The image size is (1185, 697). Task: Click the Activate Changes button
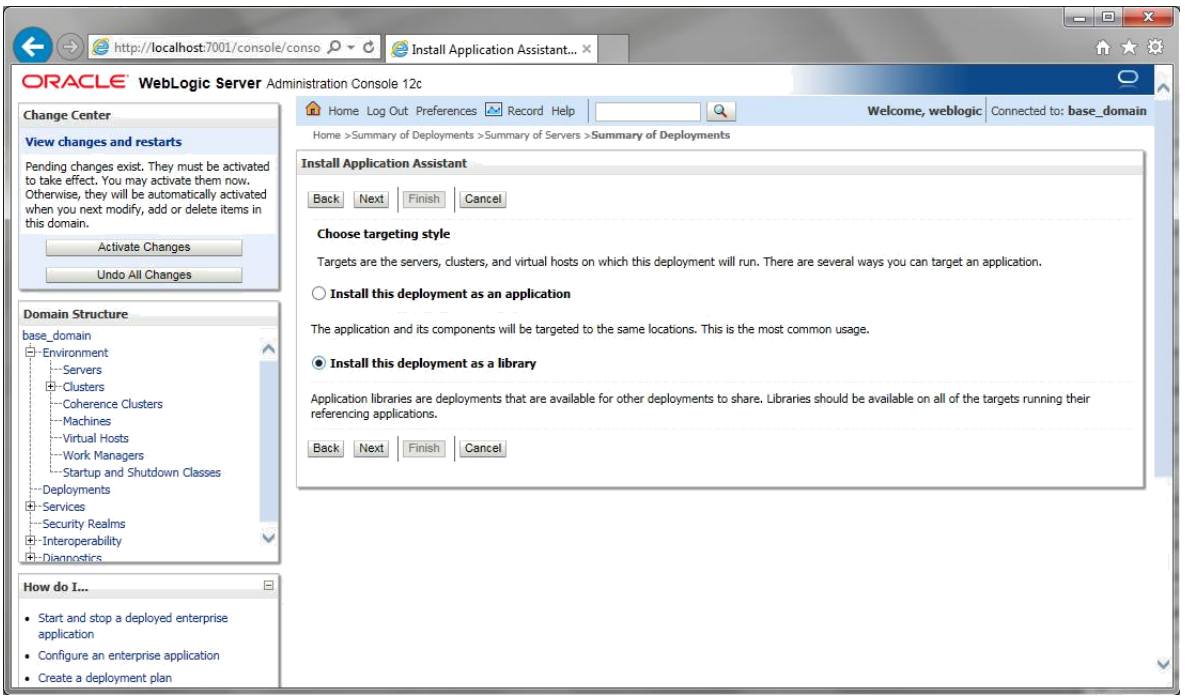tap(144, 247)
